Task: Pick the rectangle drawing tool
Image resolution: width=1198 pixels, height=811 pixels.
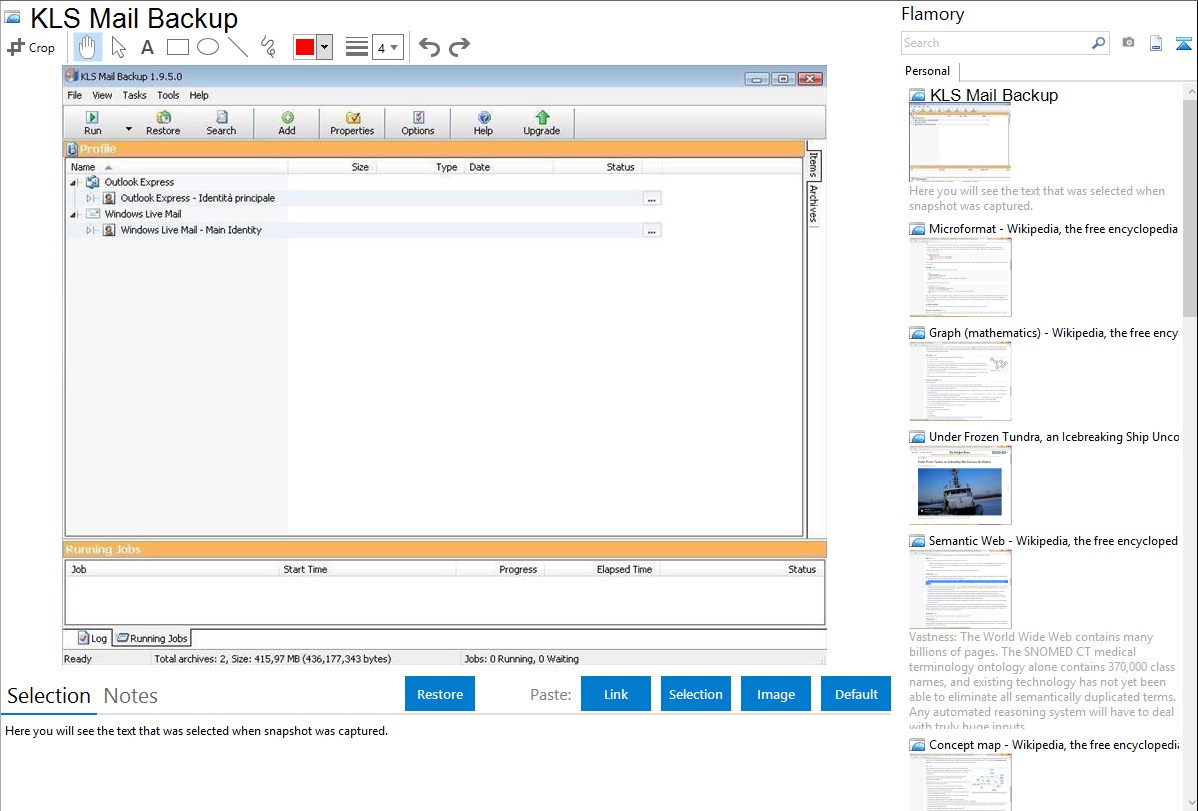Action: (178, 47)
